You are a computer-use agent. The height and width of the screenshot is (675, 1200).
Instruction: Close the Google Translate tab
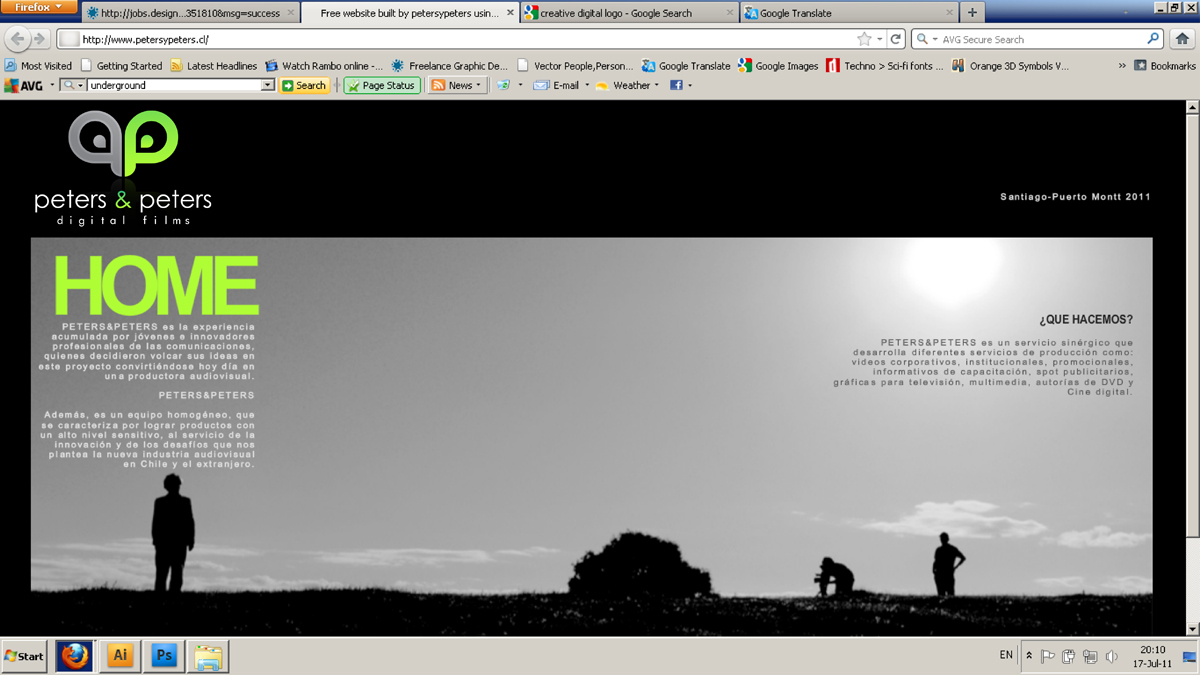[948, 13]
